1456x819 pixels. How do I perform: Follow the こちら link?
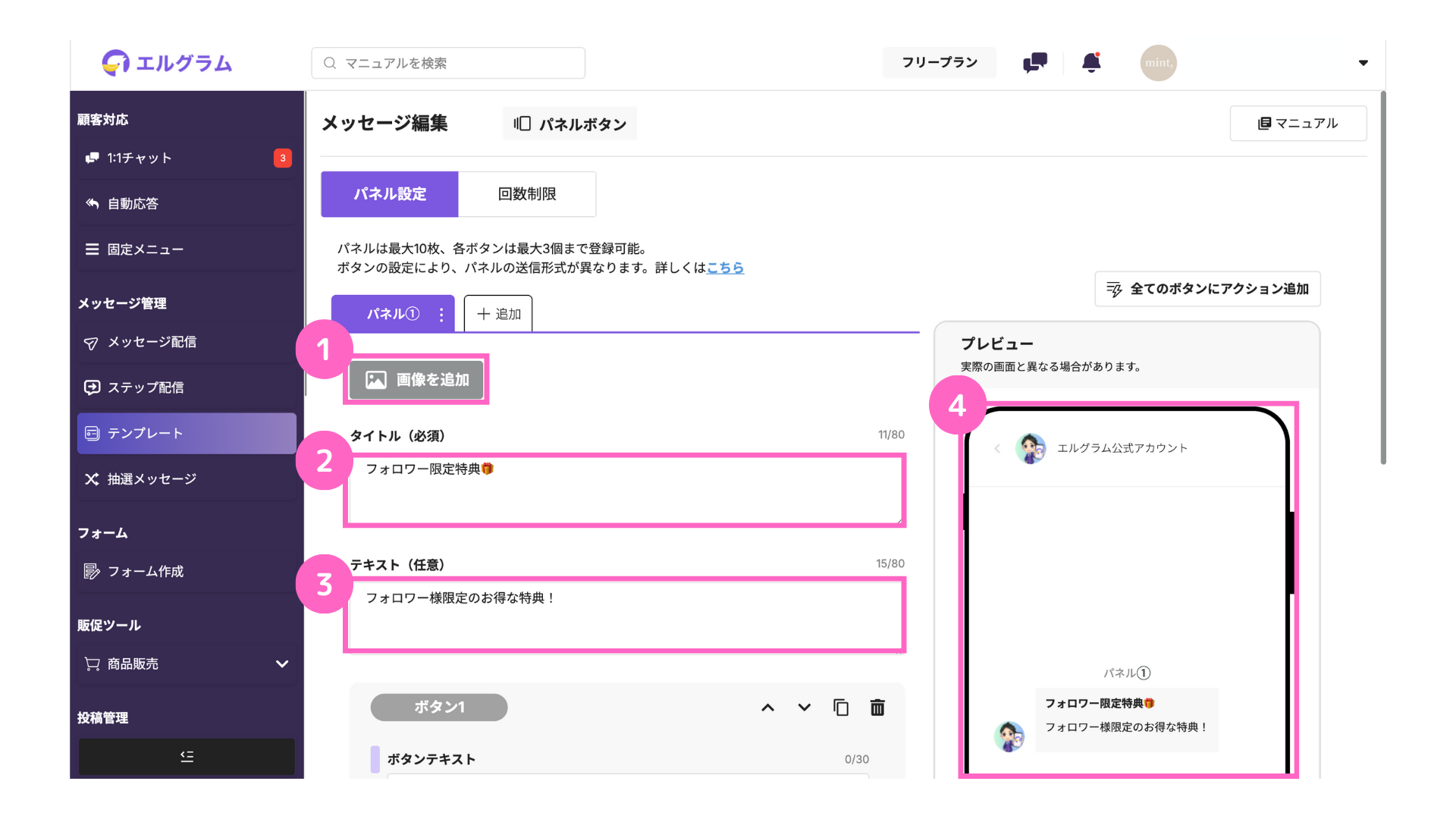(x=726, y=268)
